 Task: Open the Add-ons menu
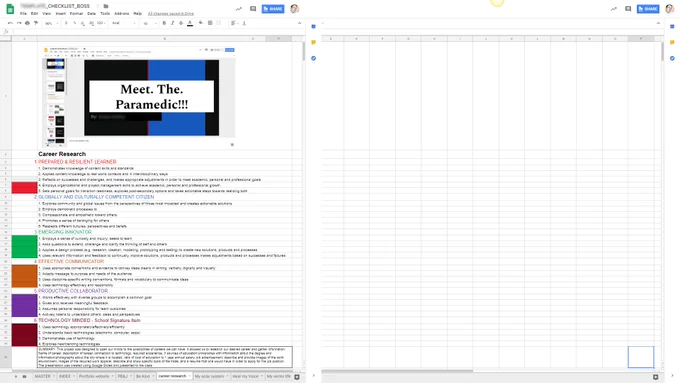[121, 13]
